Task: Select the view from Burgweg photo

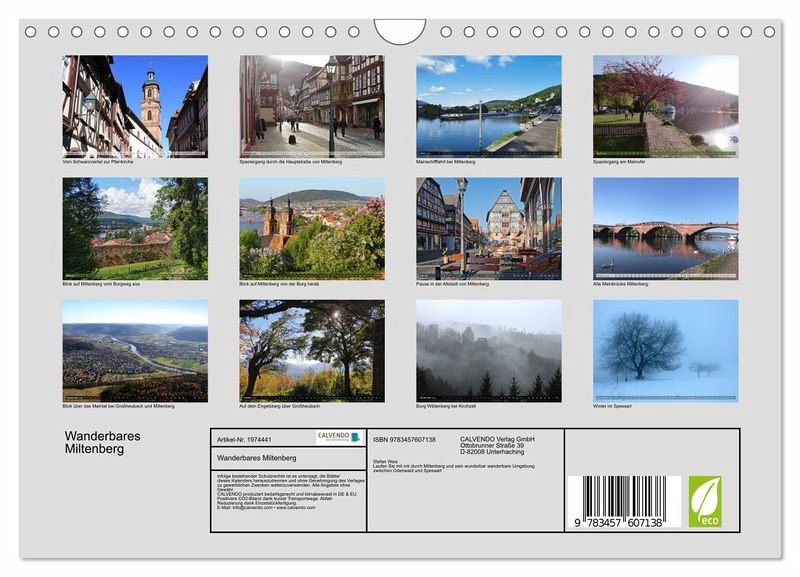Action: [x=135, y=229]
